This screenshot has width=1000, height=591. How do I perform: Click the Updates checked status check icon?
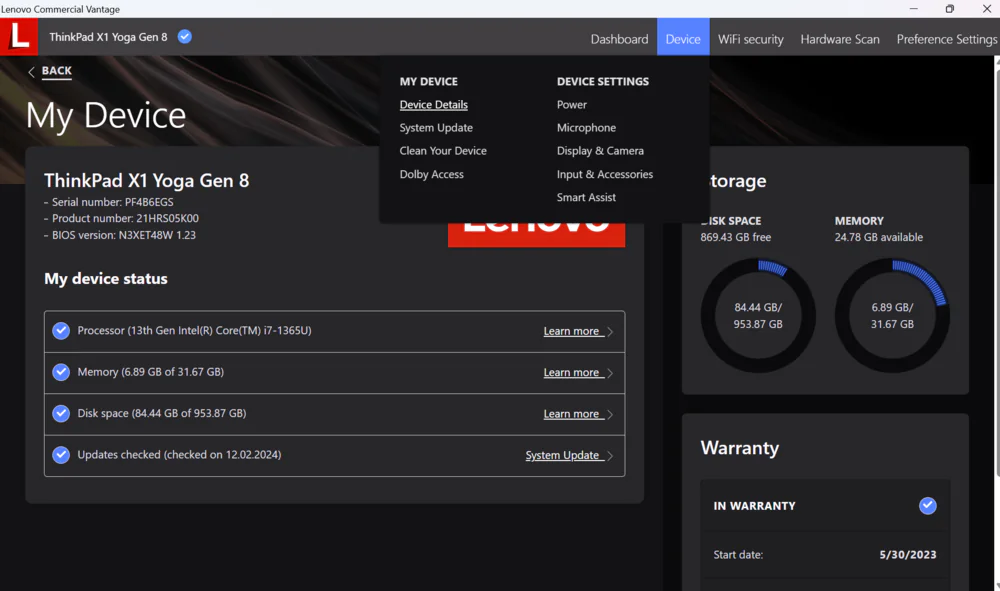coord(61,455)
